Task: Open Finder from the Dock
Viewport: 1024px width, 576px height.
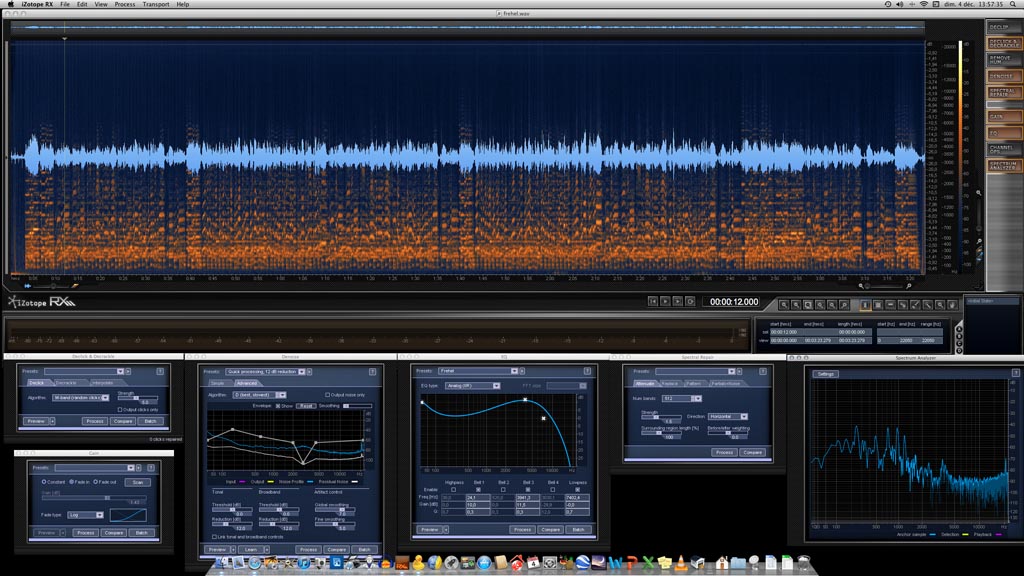Action: [223, 563]
